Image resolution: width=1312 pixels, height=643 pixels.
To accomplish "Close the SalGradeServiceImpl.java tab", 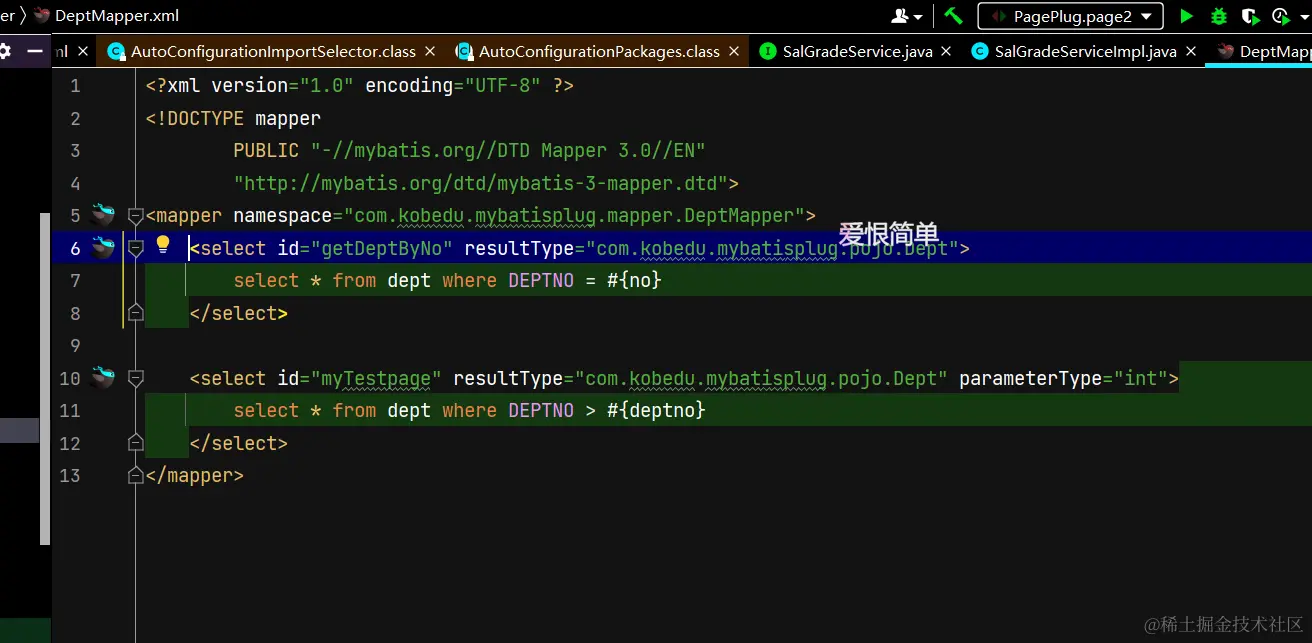I will tap(1190, 50).
